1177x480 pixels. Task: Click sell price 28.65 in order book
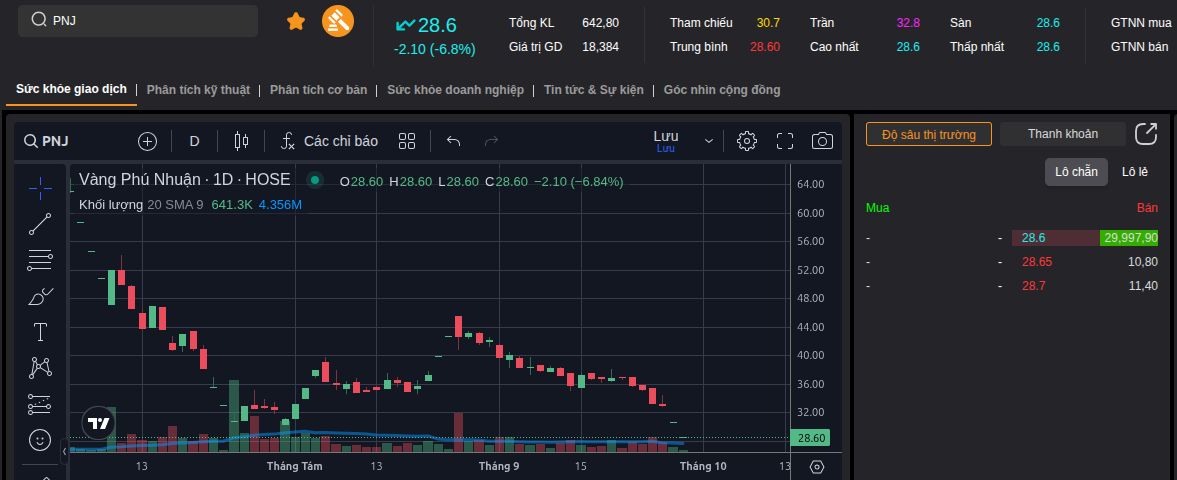pyautogui.click(x=1037, y=262)
